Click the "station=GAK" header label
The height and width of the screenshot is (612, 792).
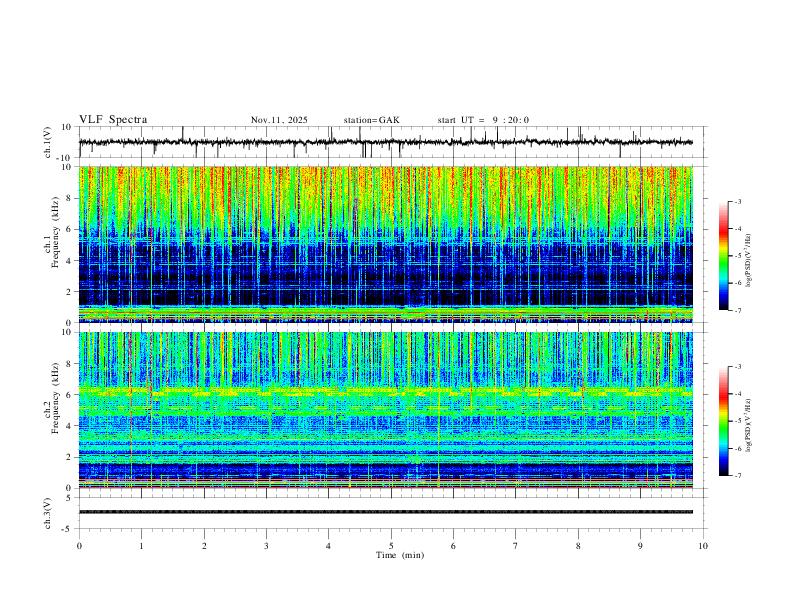[371, 120]
